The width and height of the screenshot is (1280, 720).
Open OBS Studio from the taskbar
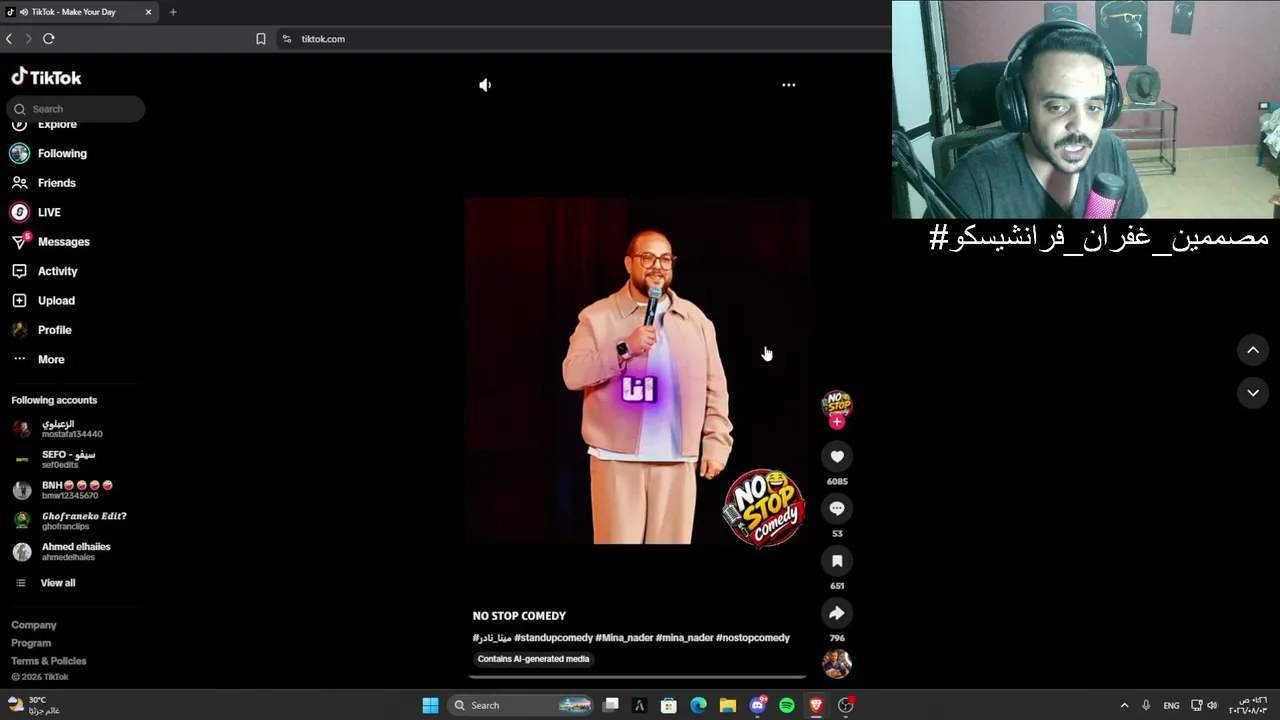click(846, 705)
